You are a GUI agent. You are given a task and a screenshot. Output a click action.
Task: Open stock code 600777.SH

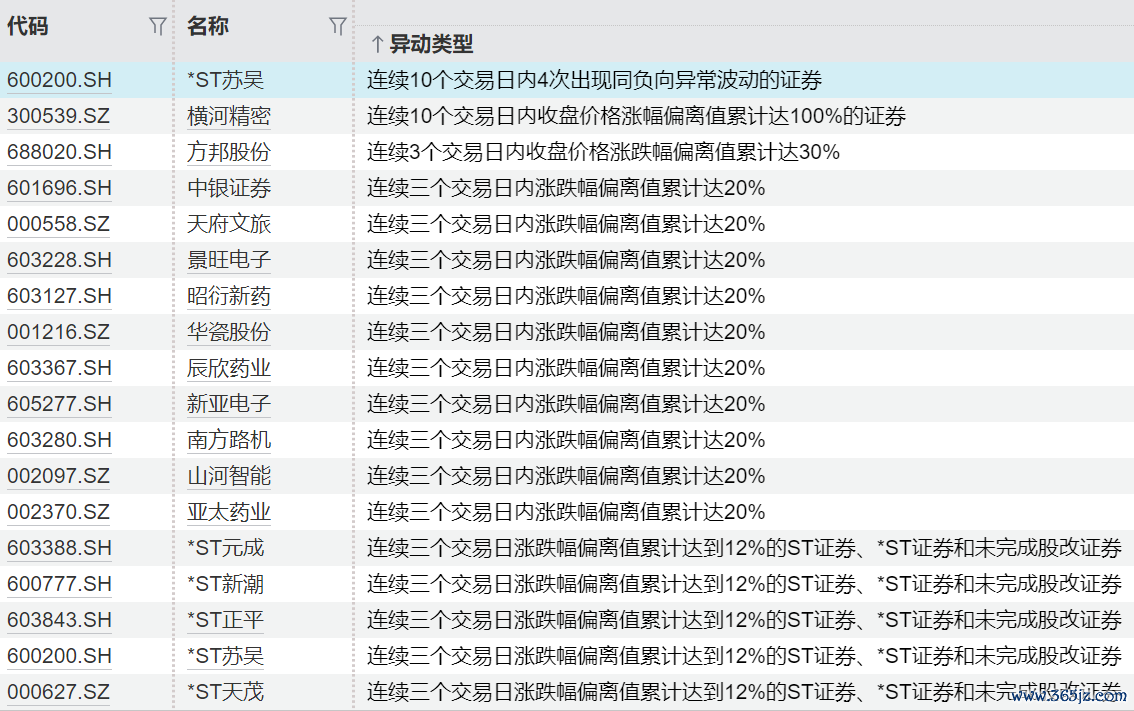(x=59, y=584)
